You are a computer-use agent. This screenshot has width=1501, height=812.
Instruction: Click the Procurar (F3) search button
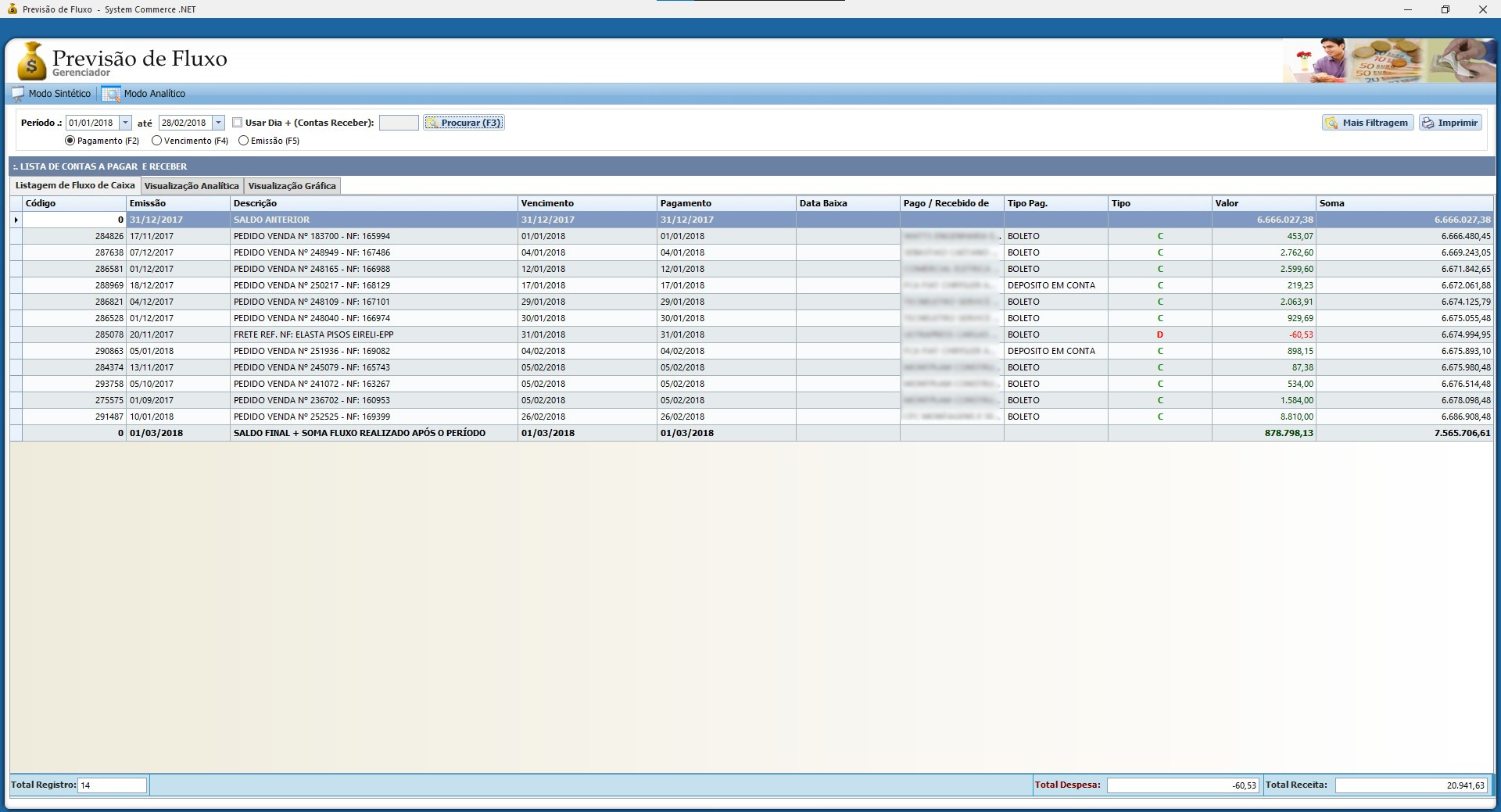click(464, 123)
